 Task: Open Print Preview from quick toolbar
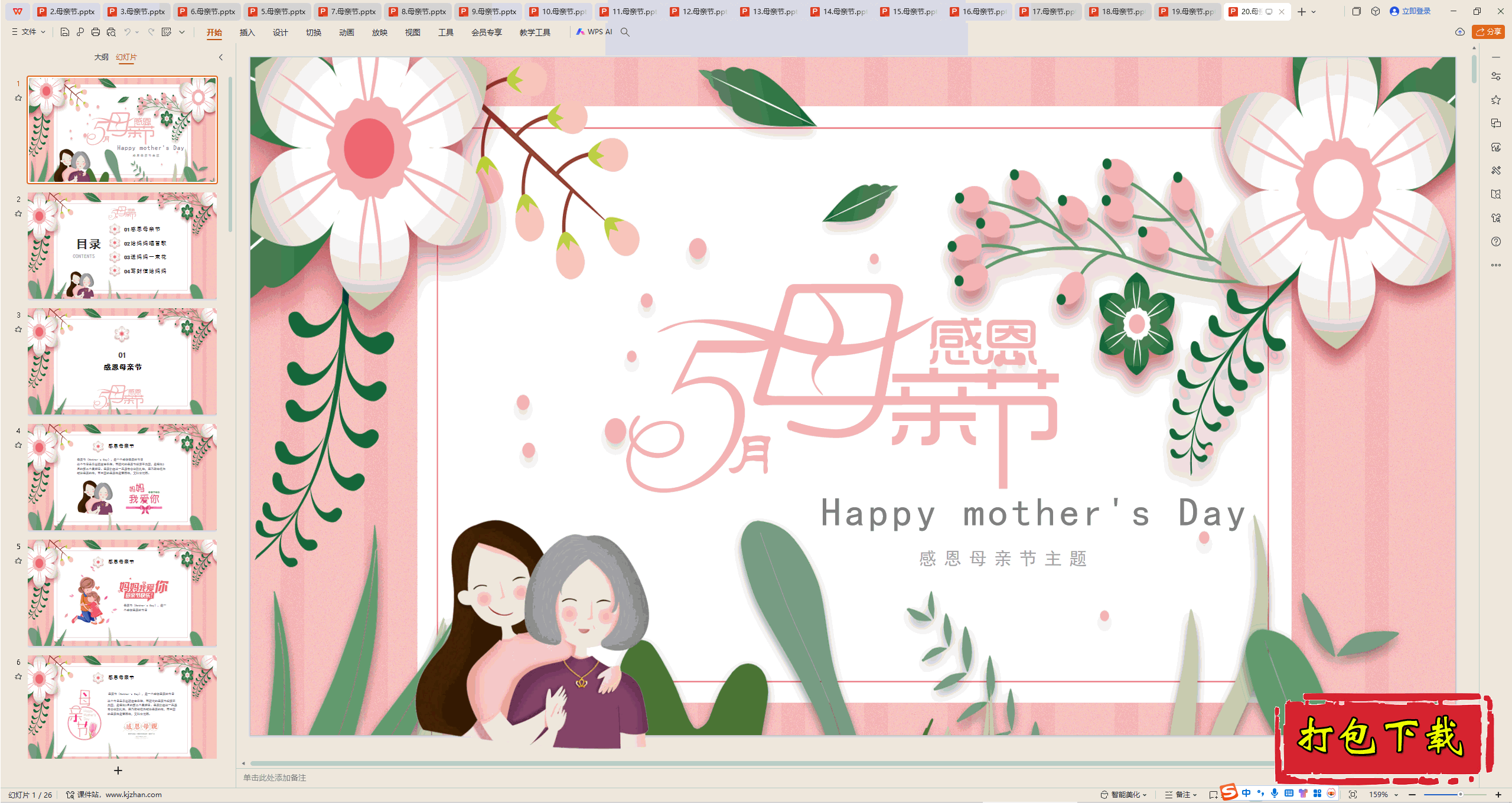click(x=111, y=32)
